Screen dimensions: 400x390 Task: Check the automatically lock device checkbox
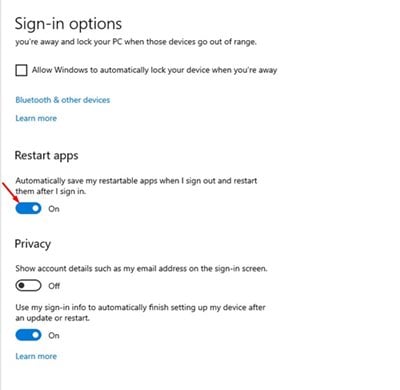pos(21,70)
